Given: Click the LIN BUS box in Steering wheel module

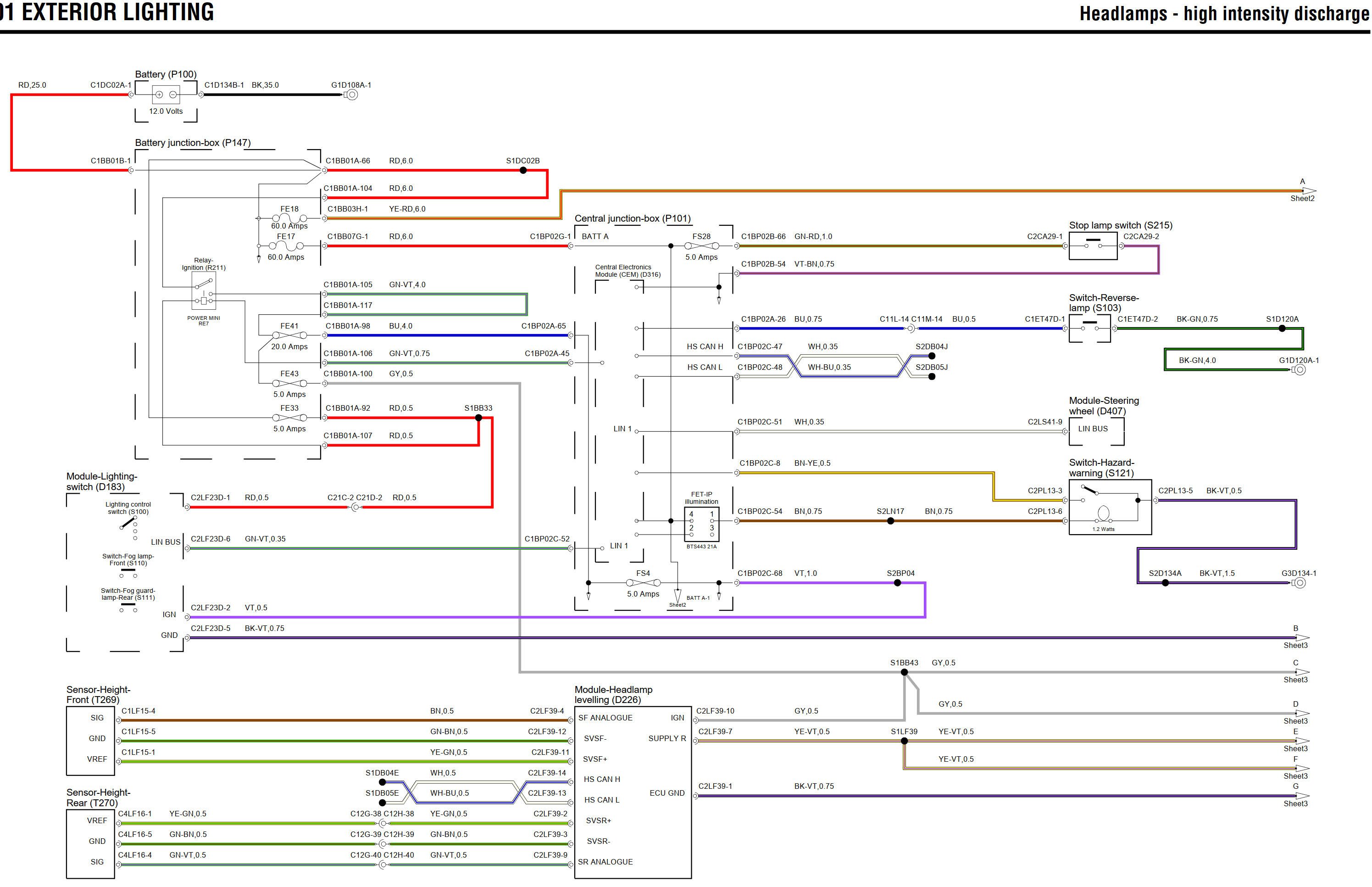Looking at the screenshot, I should click(x=1096, y=431).
